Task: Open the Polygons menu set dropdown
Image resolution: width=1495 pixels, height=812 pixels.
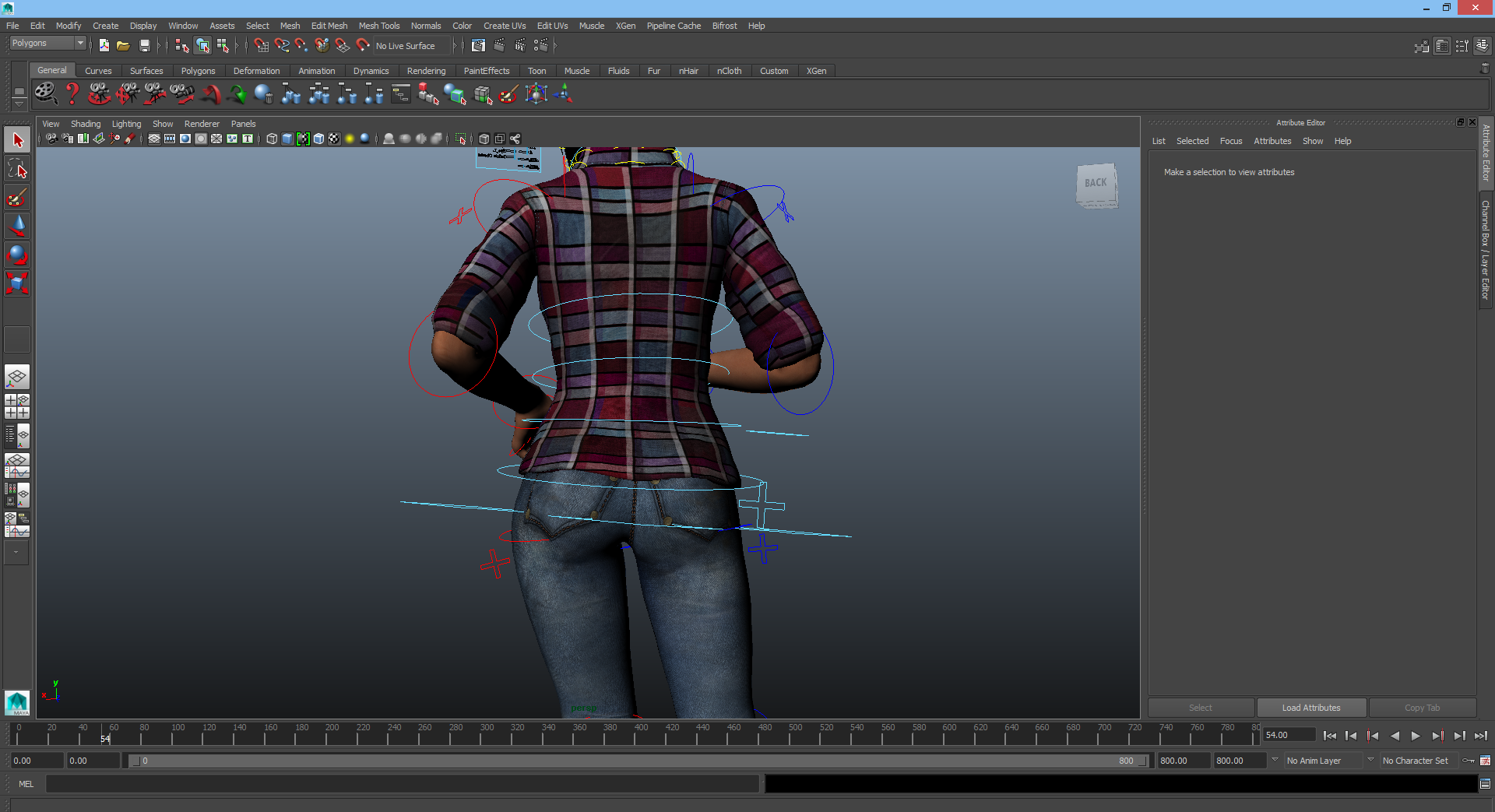Action: (47, 44)
